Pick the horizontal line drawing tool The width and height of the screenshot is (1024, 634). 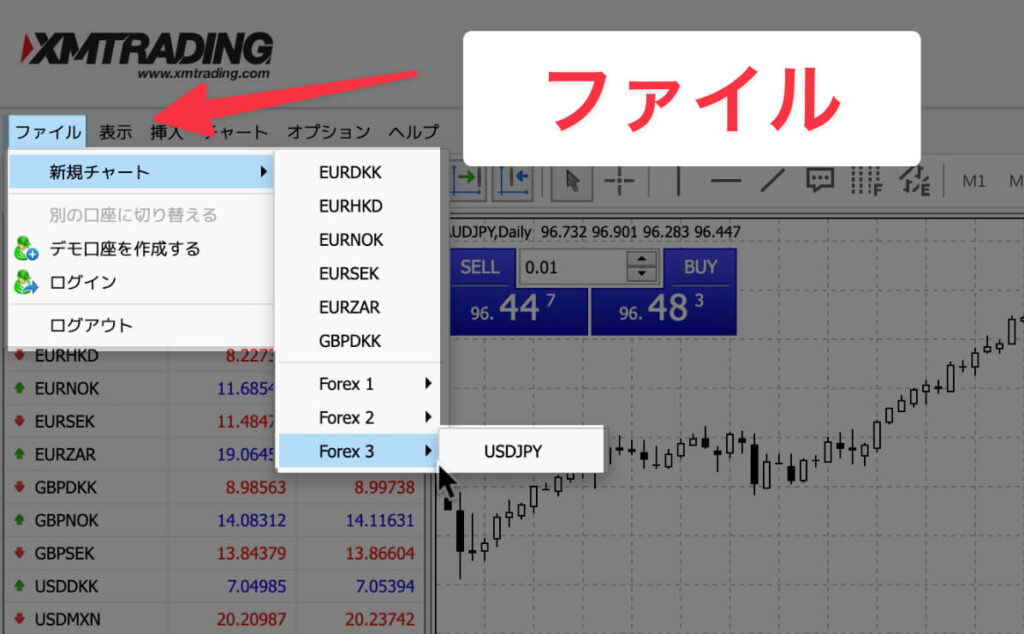tap(725, 181)
